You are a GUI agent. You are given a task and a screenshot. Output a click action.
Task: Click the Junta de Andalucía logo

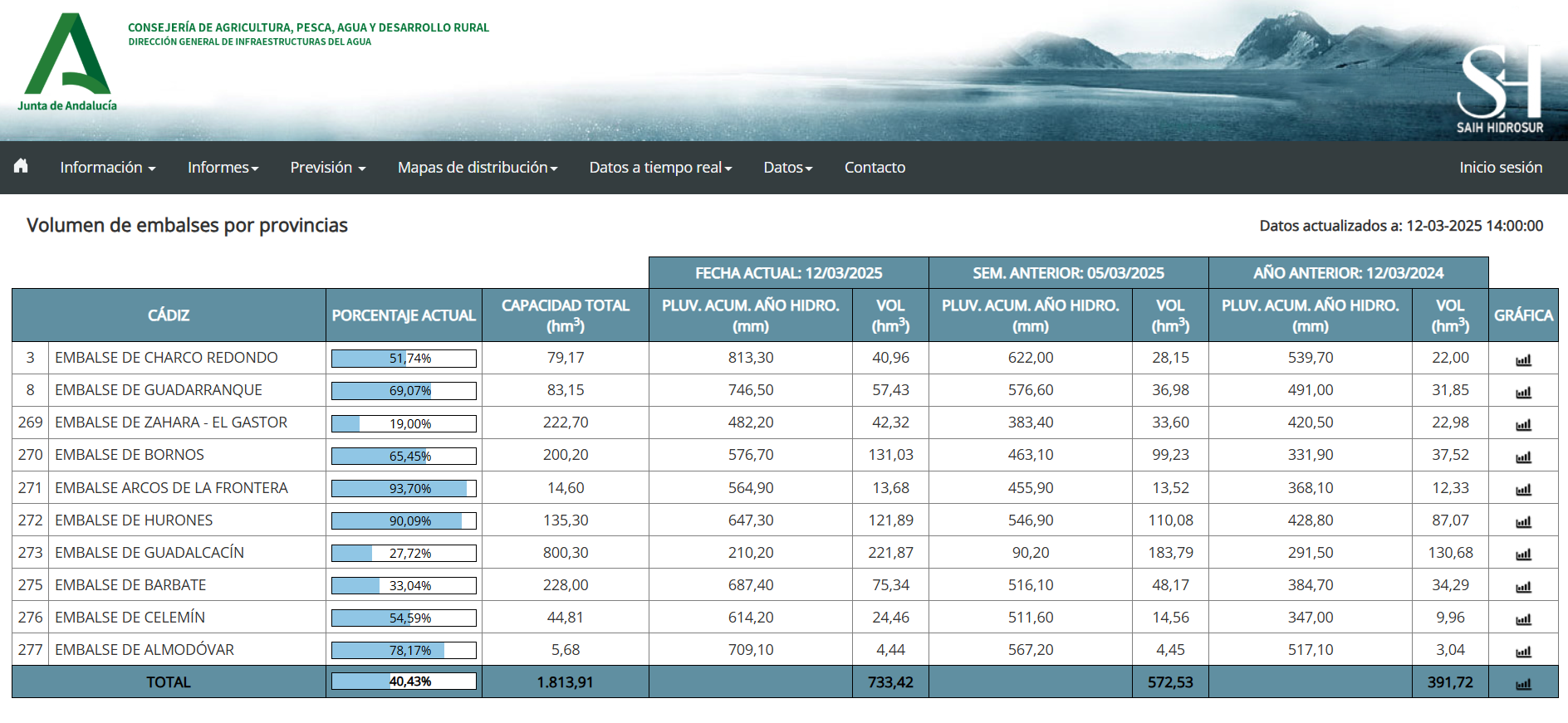[67, 62]
